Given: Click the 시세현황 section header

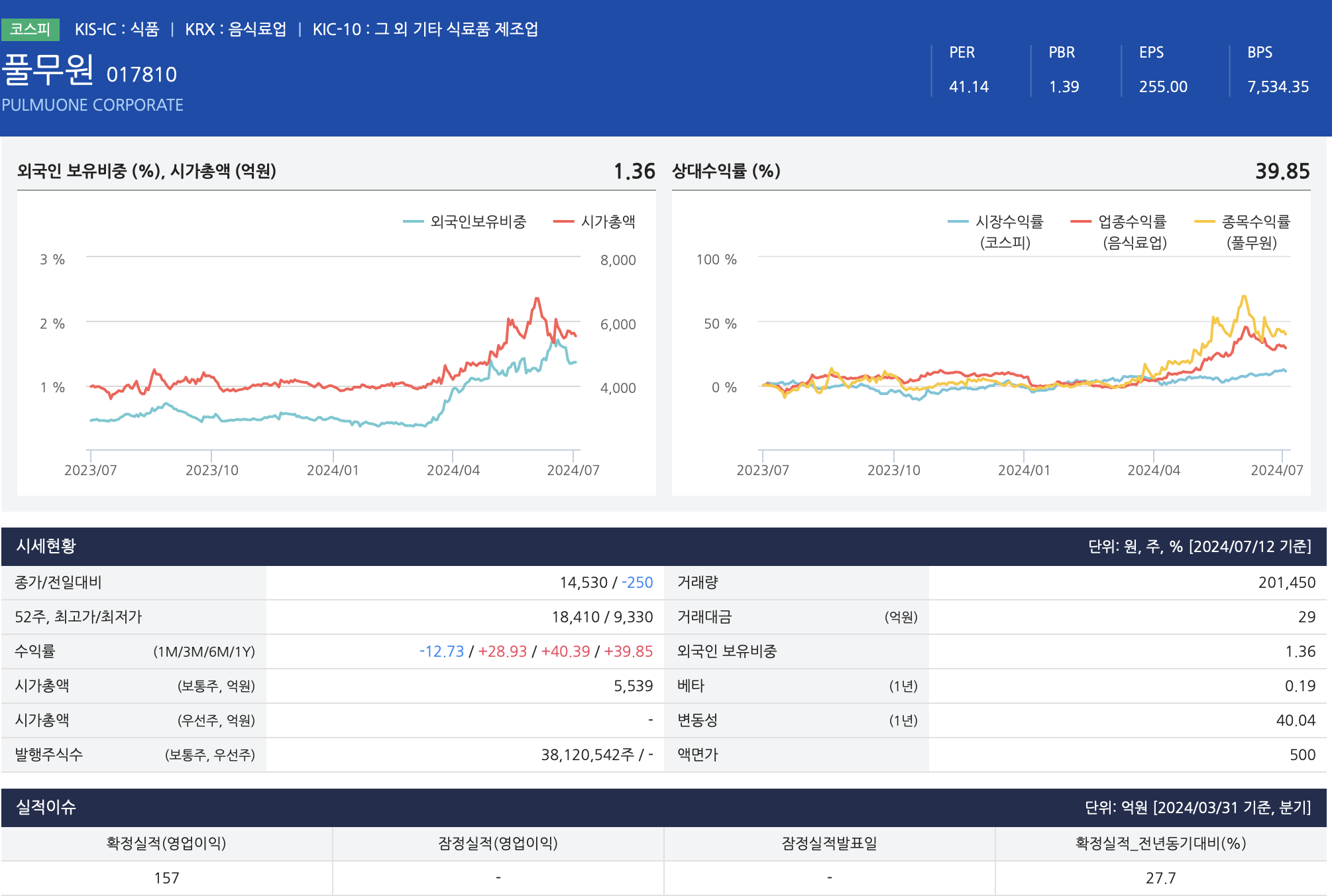Looking at the screenshot, I should pyautogui.click(x=46, y=546).
